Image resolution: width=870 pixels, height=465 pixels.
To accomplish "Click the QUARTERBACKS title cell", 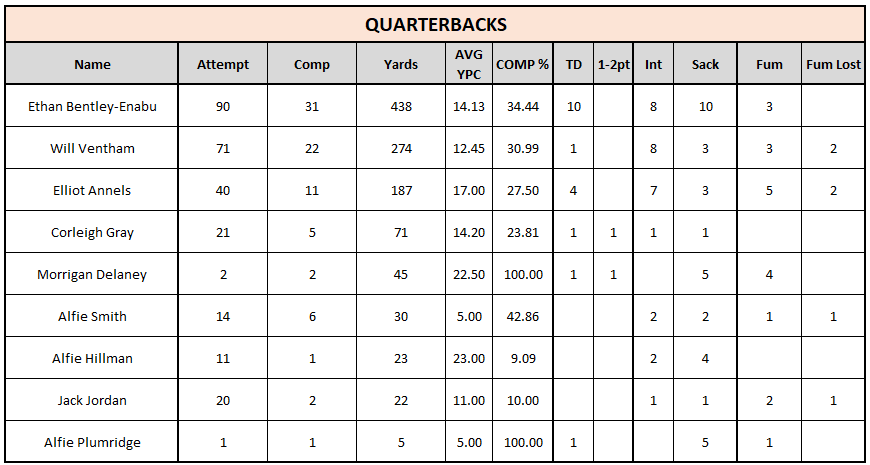I will pyautogui.click(x=435, y=24).
